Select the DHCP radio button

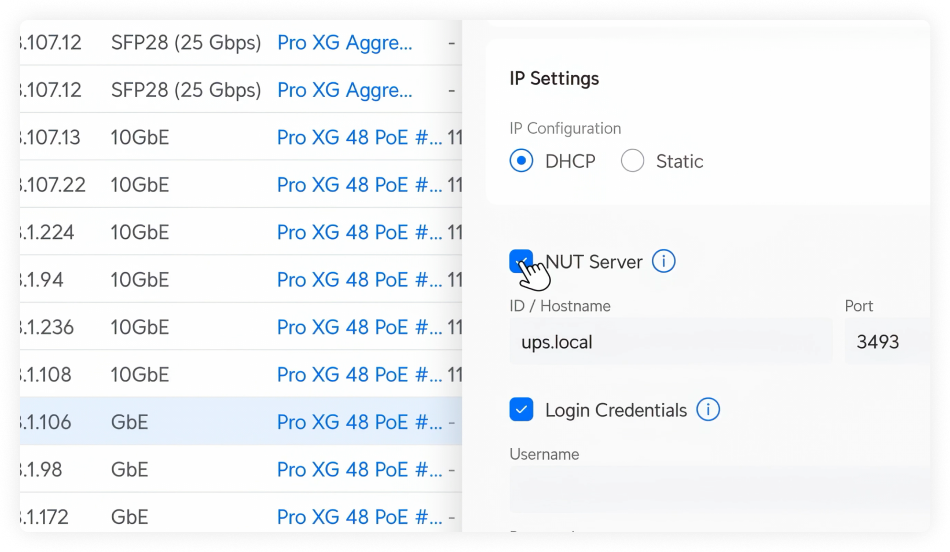pyautogui.click(x=521, y=161)
